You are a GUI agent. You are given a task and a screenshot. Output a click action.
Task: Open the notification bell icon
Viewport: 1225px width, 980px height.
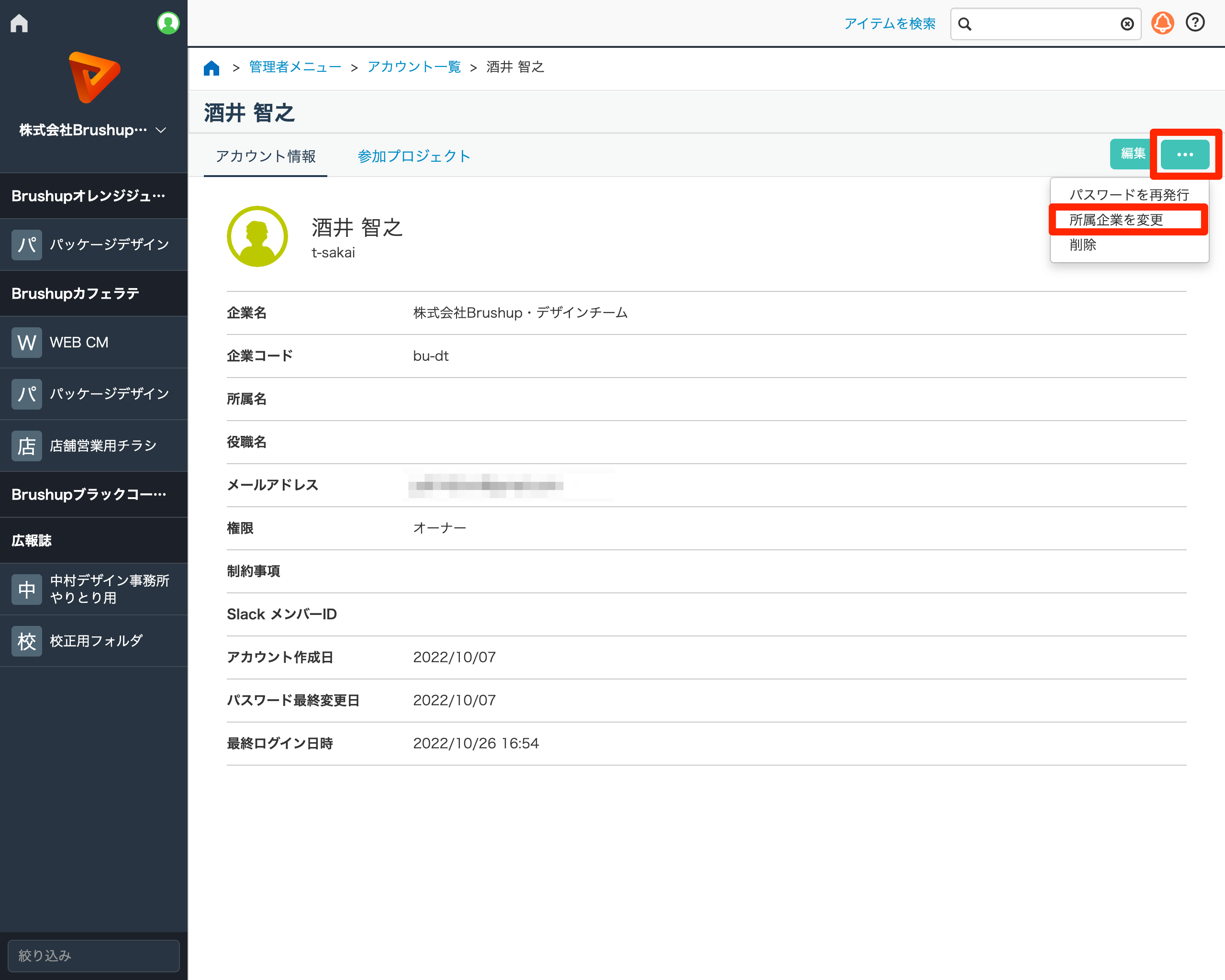coord(1162,23)
